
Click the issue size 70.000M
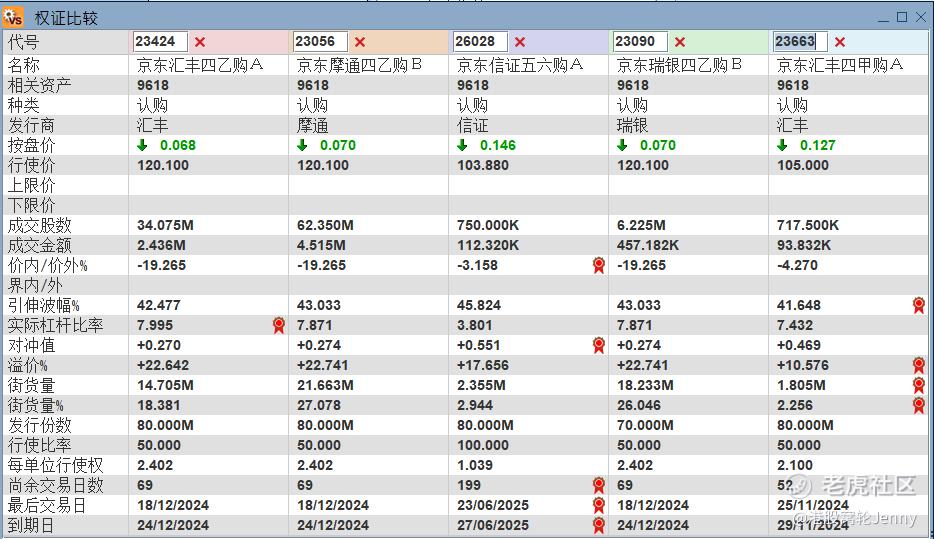[x=645, y=425]
